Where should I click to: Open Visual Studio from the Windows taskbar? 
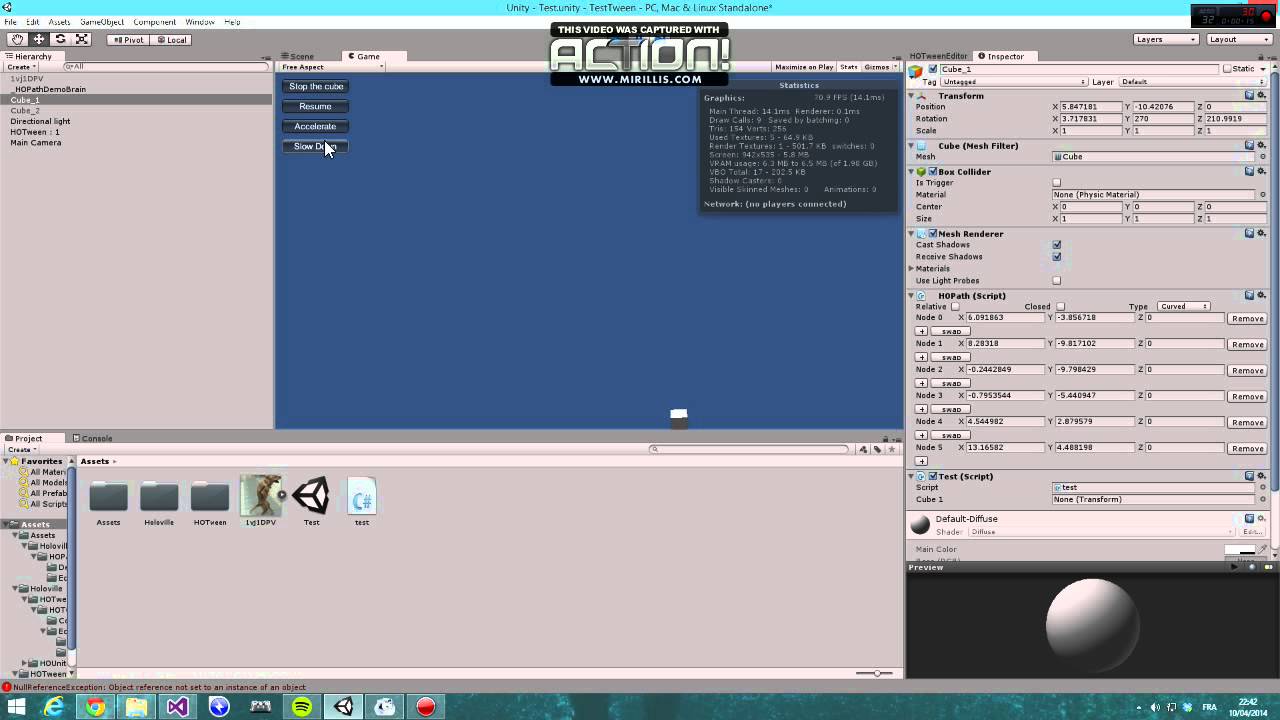177,707
